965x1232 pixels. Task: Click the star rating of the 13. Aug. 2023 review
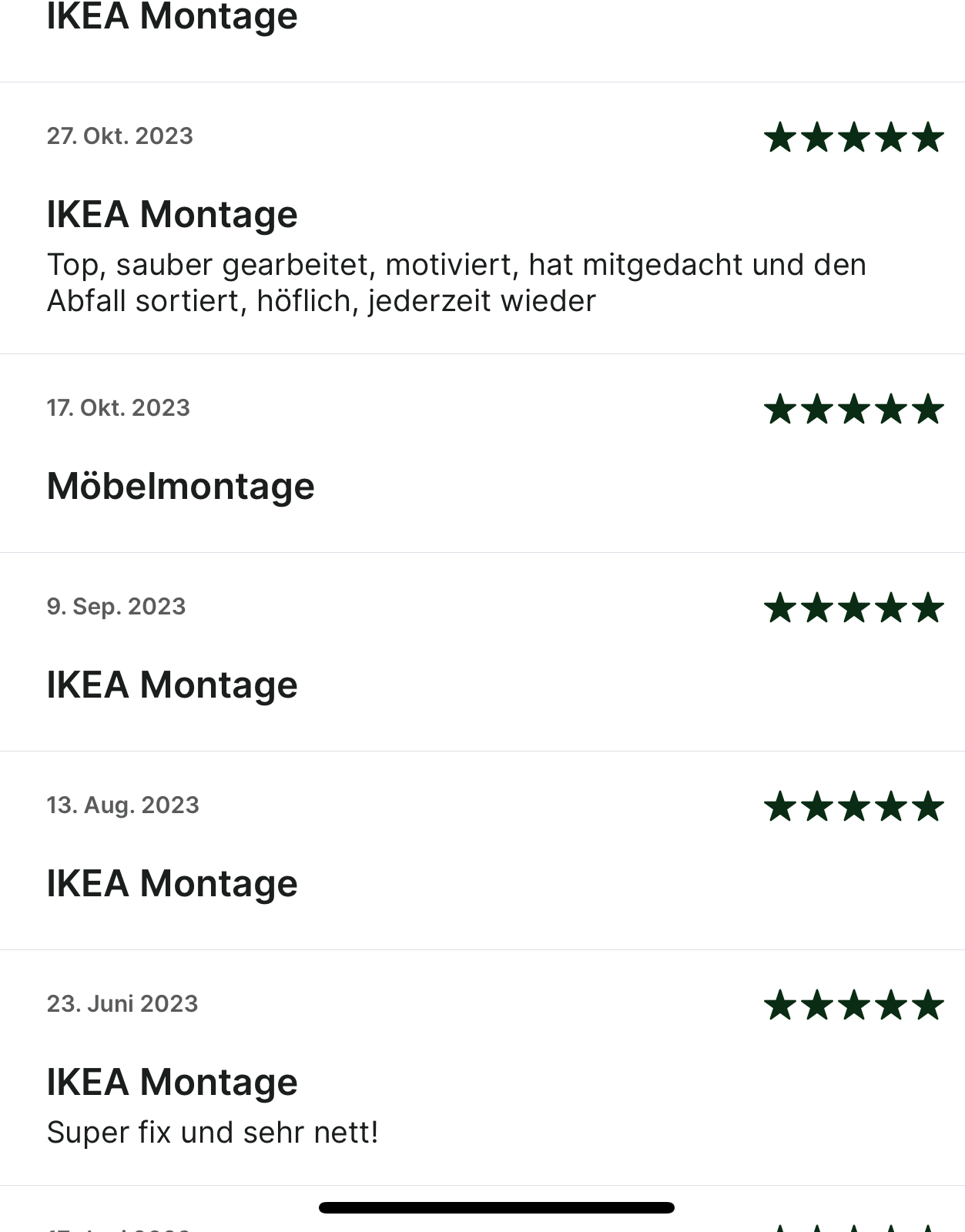click(853, 806)
